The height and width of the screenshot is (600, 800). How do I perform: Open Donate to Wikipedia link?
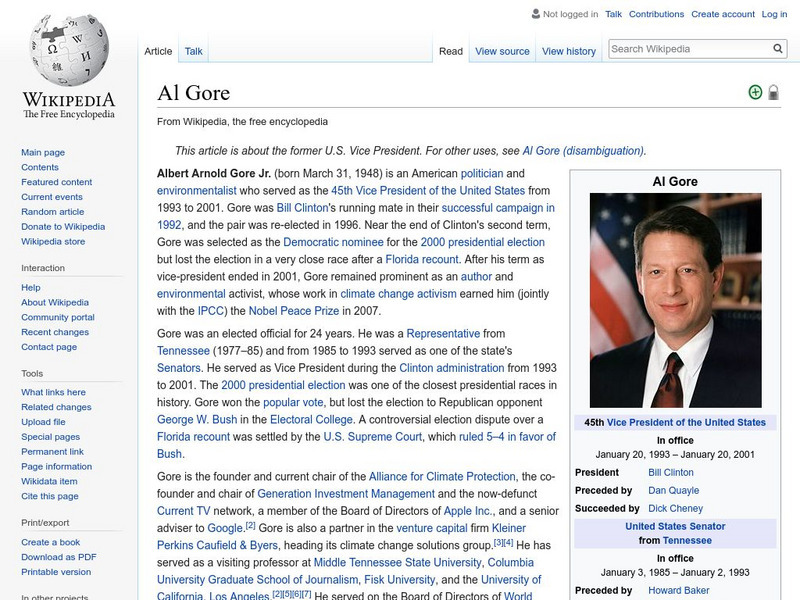(63, 227)
